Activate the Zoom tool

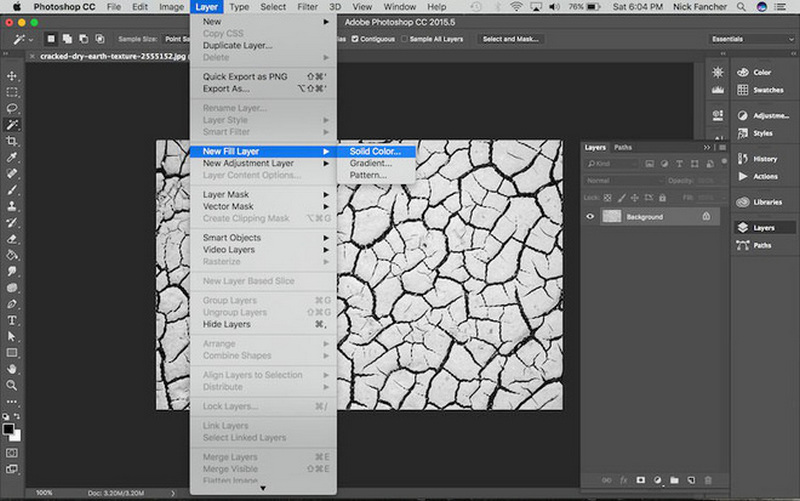coord(12,384)
